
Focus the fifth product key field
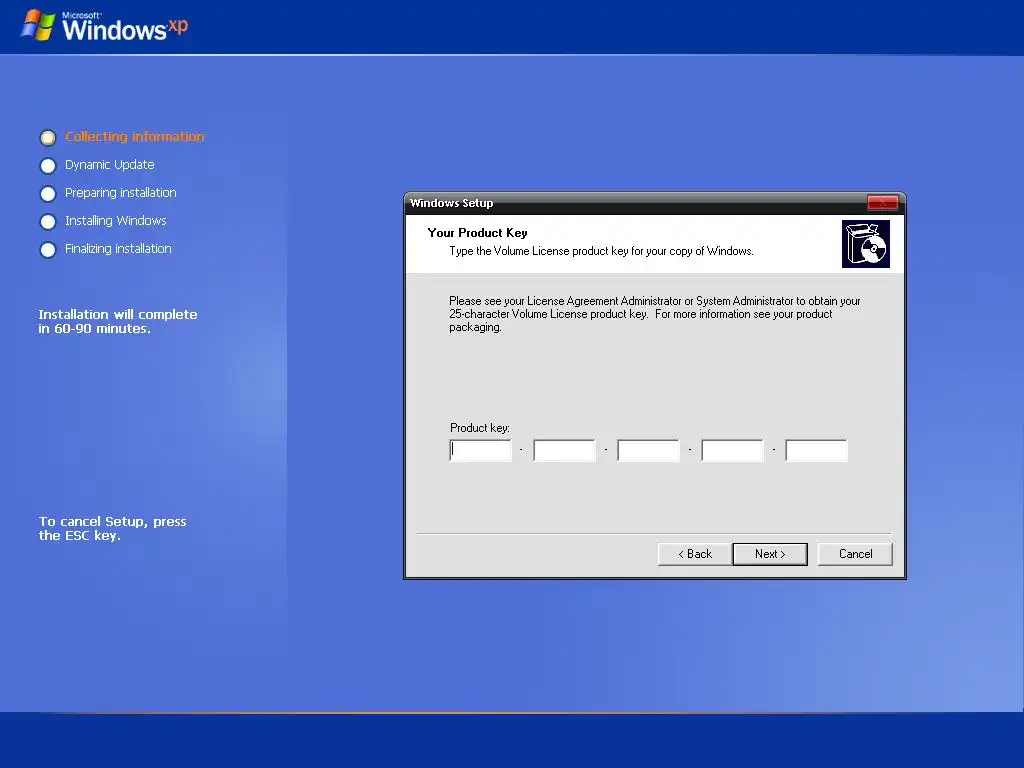coord(816,450)
